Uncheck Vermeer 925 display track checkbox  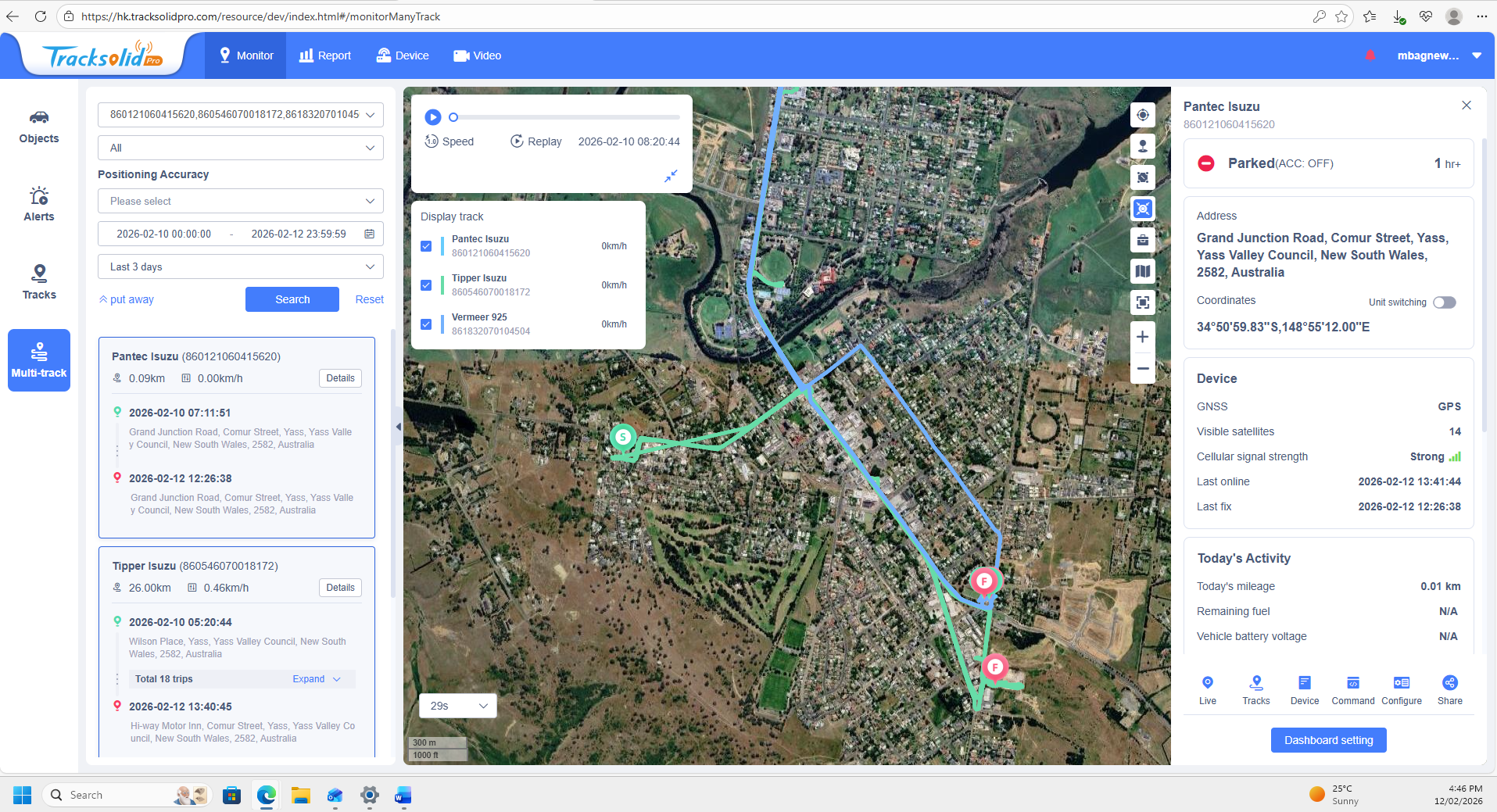point(426,324)
